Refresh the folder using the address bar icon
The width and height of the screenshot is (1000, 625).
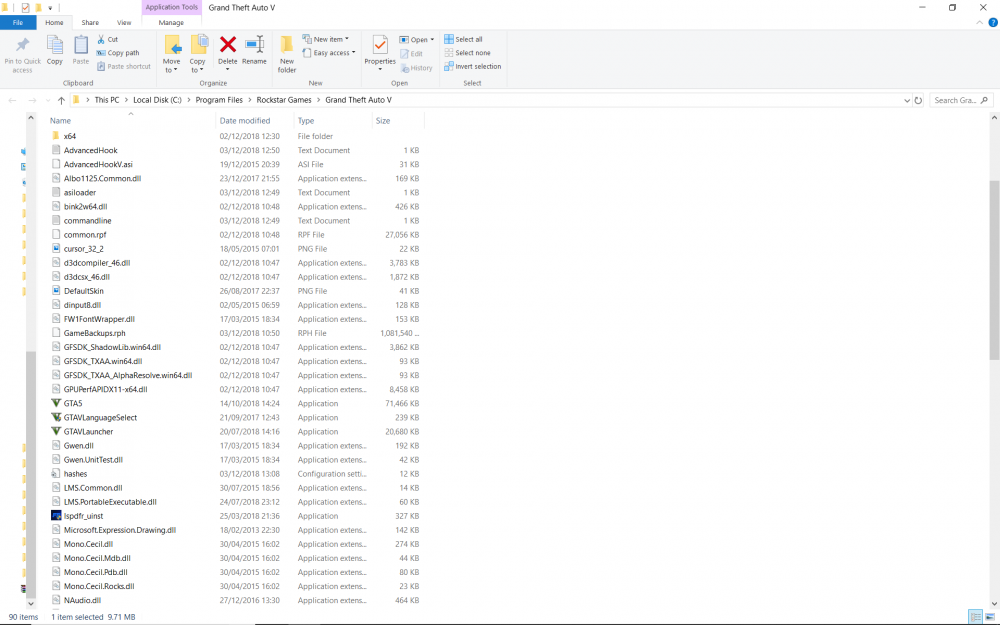pos(918,100)
